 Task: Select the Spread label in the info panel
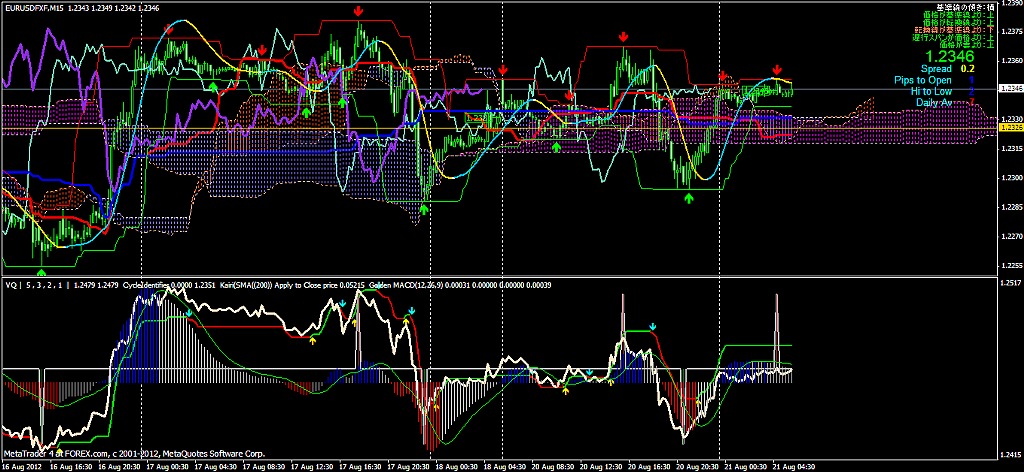pos(936,69)
